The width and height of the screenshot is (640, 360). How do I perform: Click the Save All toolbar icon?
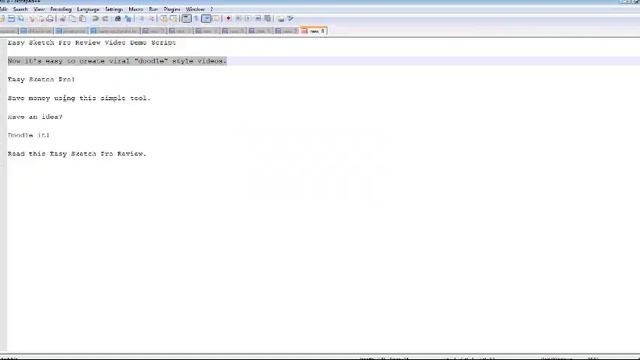tap(21, 19)
